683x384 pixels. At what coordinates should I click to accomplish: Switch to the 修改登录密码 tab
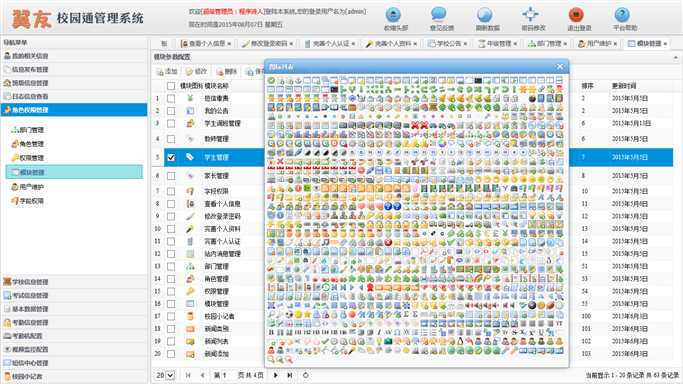click(x=267, y=44)
